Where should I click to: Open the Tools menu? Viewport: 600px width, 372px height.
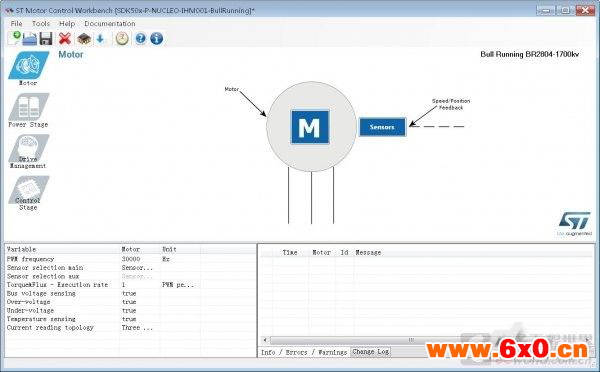coord(41,24)
